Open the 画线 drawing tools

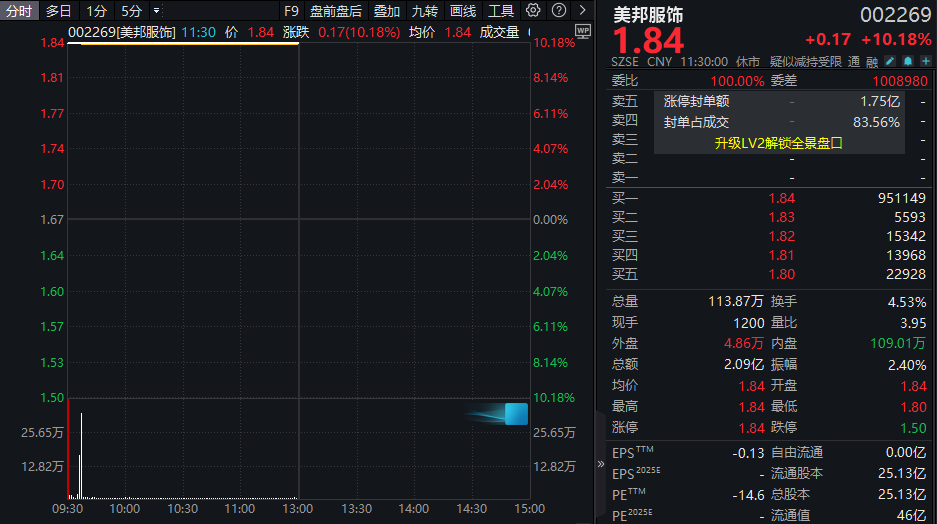tap(463, 11)
